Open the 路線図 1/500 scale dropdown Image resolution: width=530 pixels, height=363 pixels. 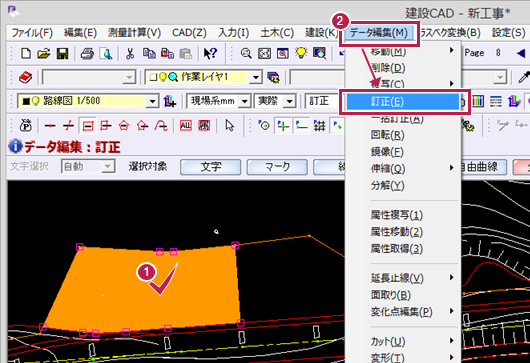click(153, 101)
